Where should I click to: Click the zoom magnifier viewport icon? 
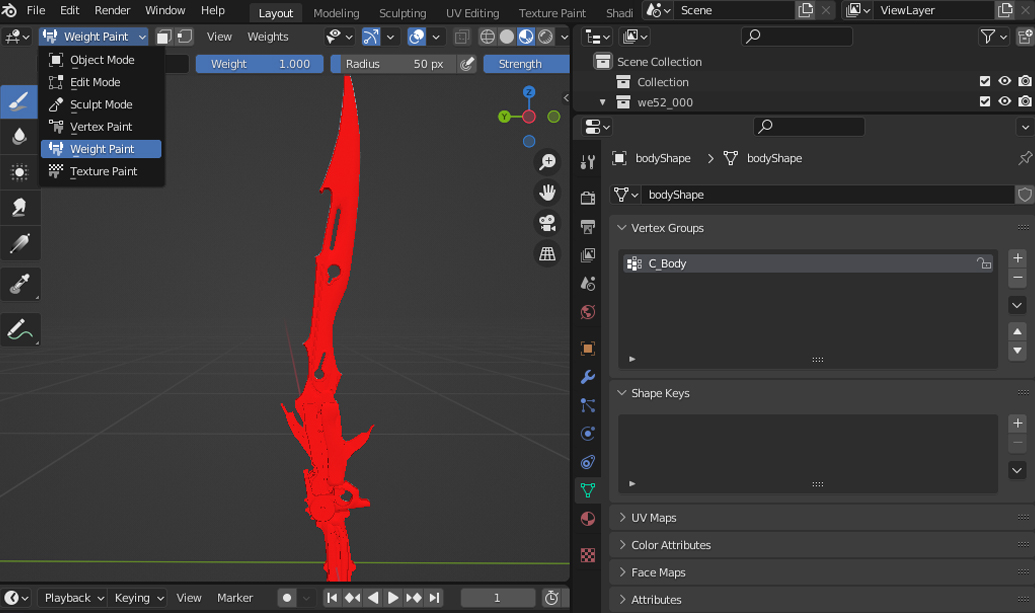point(547,162)
